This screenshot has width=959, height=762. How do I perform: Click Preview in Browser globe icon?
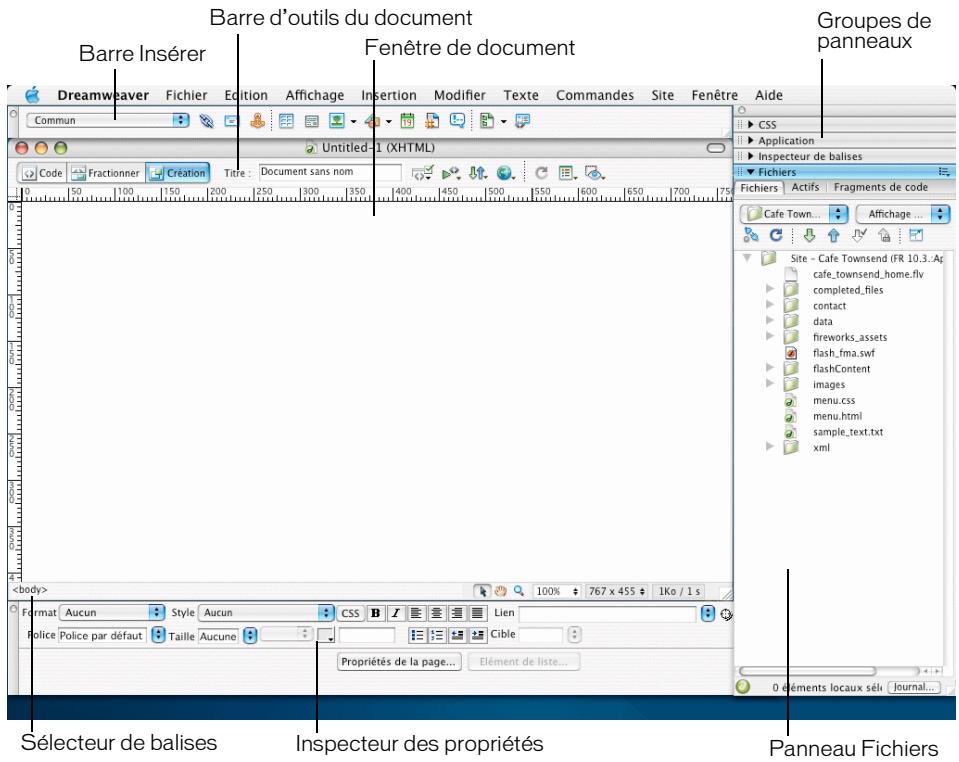(505, 174)
